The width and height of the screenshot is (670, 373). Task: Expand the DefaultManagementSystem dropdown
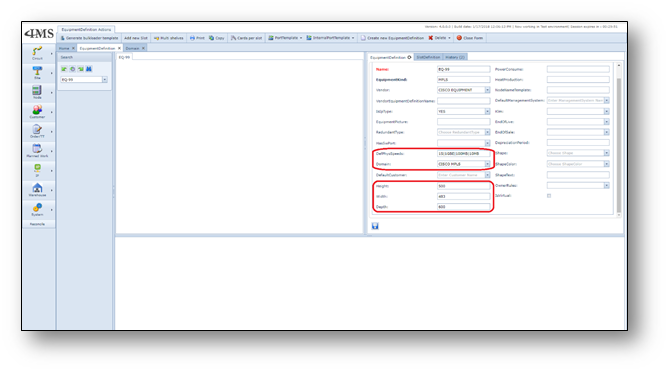[x=606, y=100]
